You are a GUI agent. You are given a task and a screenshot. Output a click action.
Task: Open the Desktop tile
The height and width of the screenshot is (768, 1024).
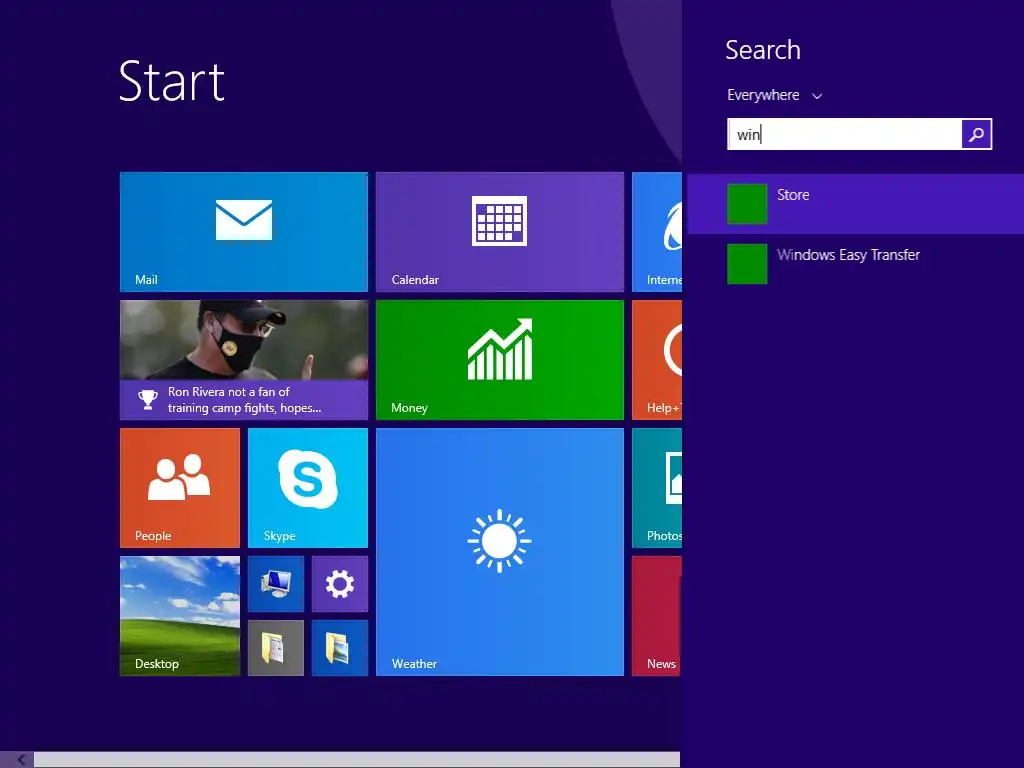point(180,616)
